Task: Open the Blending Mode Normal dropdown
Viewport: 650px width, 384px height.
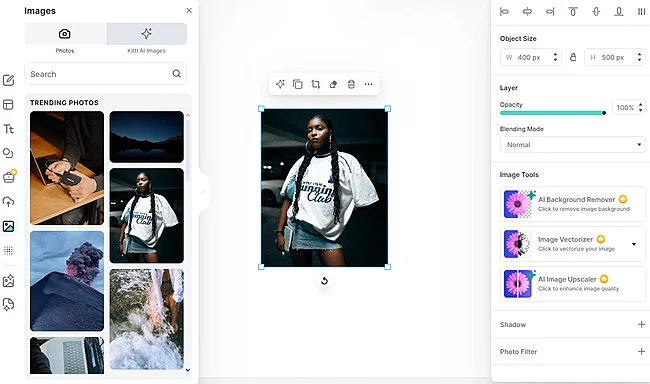Action: click(x=572, y=145)
